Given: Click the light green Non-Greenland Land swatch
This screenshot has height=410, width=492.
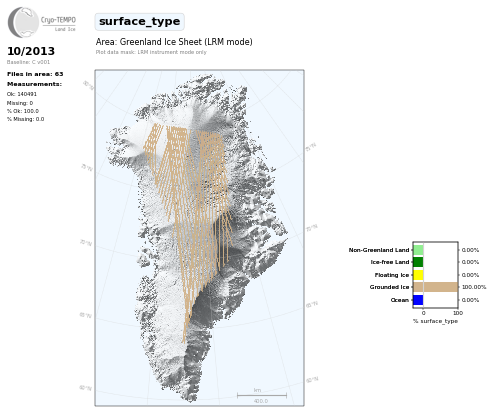Looking at the screenshot, I should (418, 250).
